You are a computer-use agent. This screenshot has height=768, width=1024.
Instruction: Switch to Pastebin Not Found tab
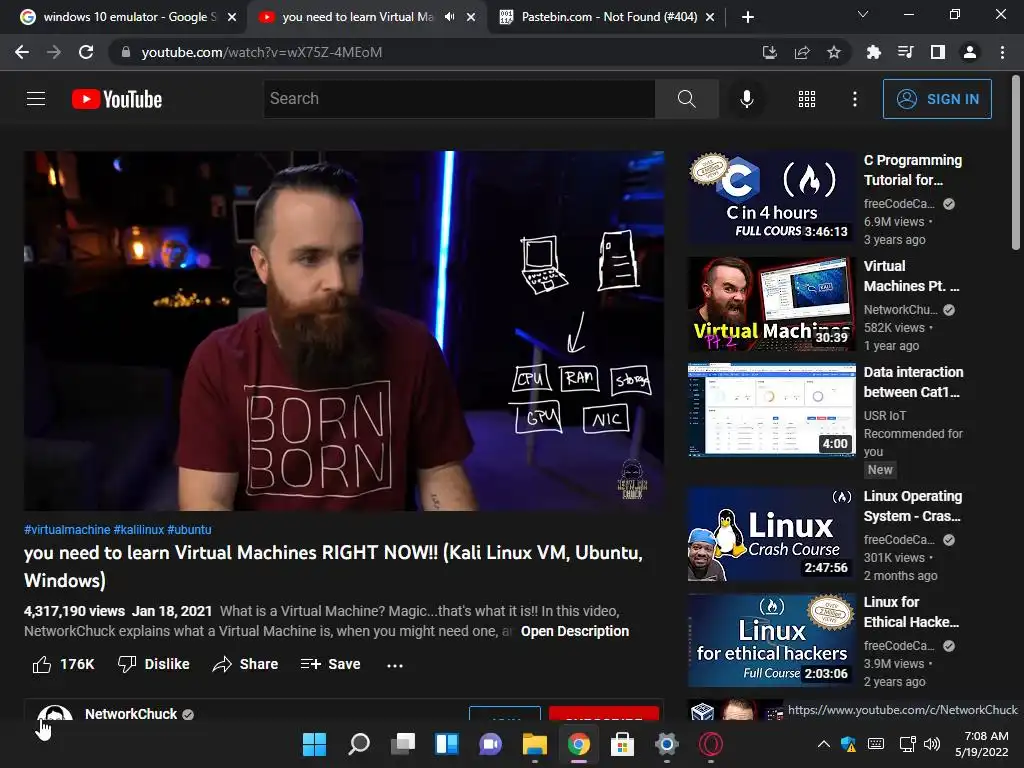pos(609,17)
